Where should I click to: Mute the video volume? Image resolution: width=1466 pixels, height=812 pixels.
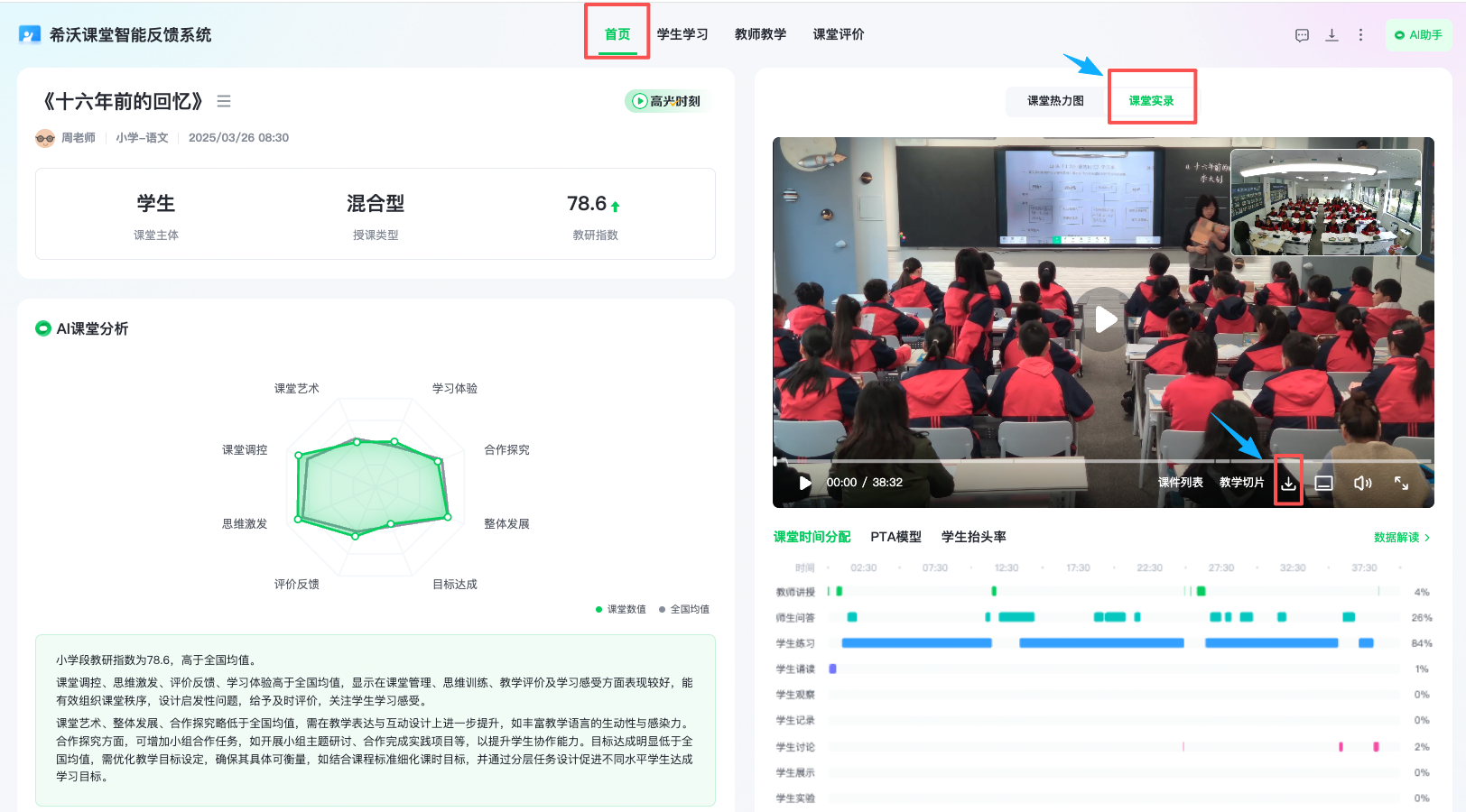1362,483
